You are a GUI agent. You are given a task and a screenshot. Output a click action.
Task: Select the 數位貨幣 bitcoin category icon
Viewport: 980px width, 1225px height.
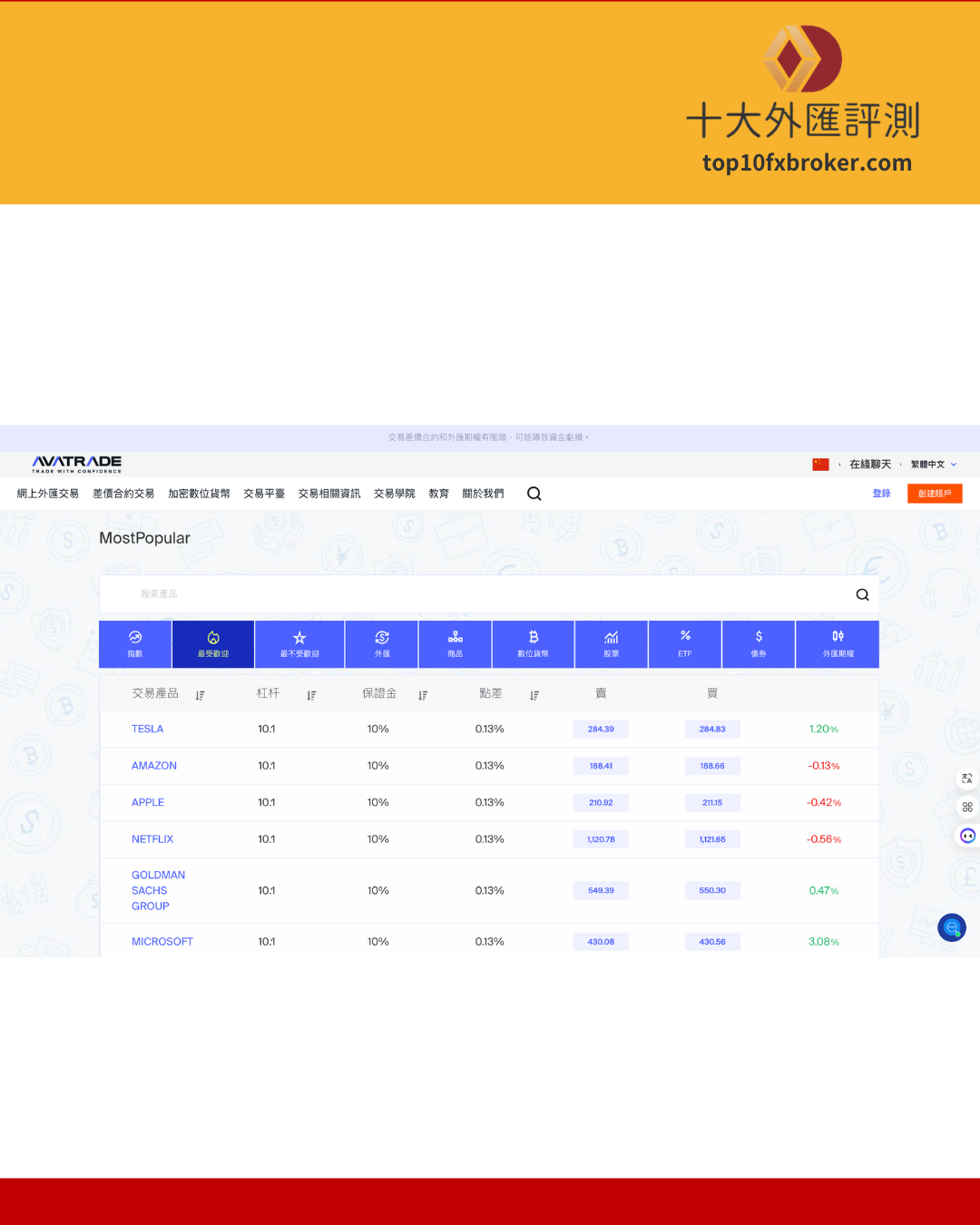tap(534, 643)
